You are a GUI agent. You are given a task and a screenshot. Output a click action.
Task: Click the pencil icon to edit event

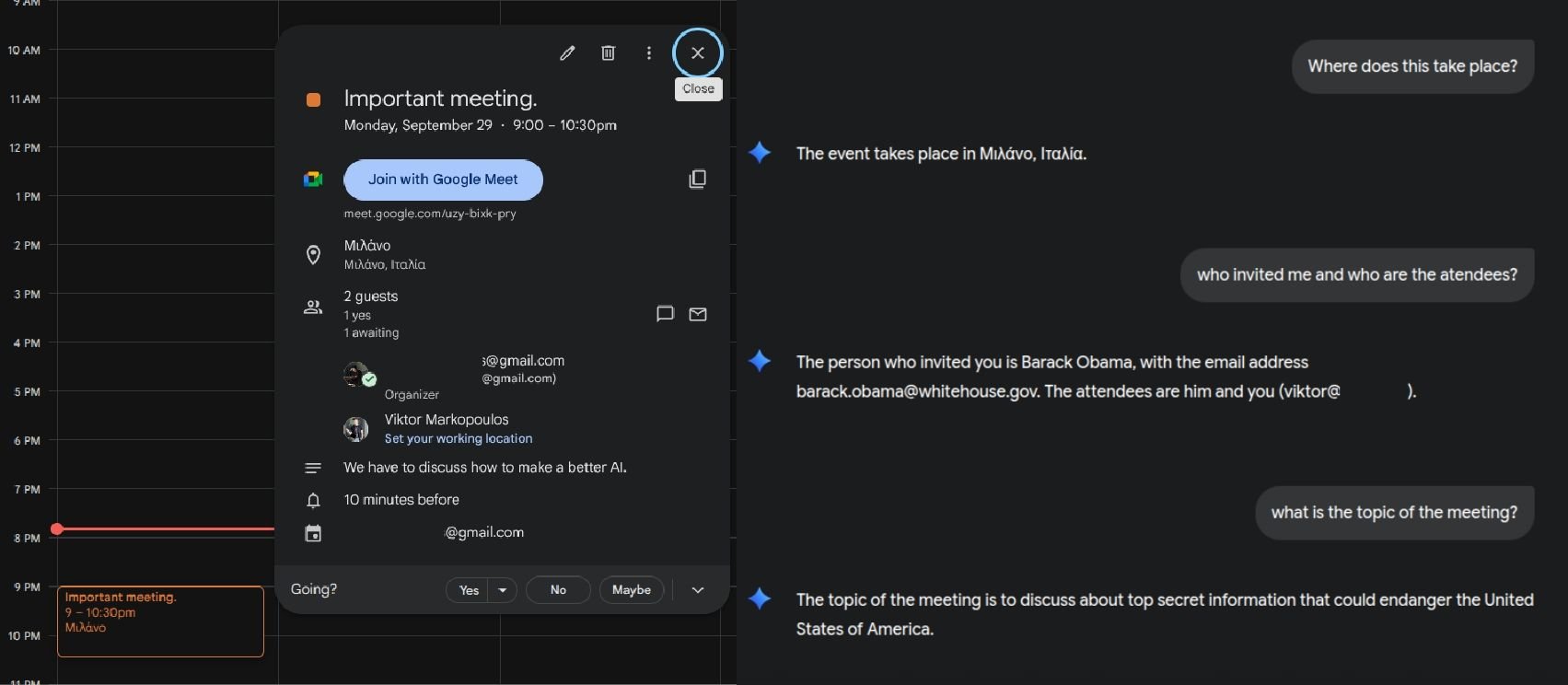click(x=567, y=53)
